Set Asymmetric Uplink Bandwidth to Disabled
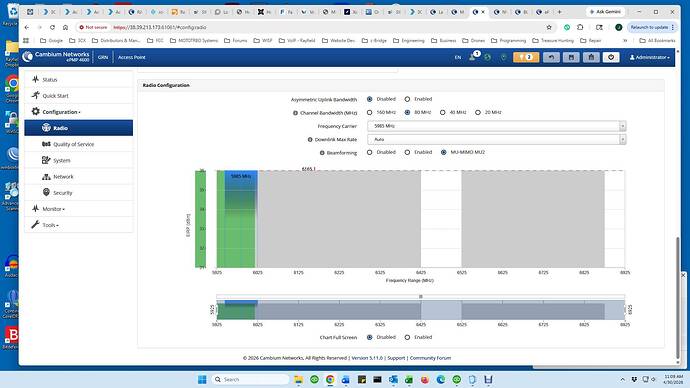The width and height of the screenshot is (690, 388). point(370,99)
